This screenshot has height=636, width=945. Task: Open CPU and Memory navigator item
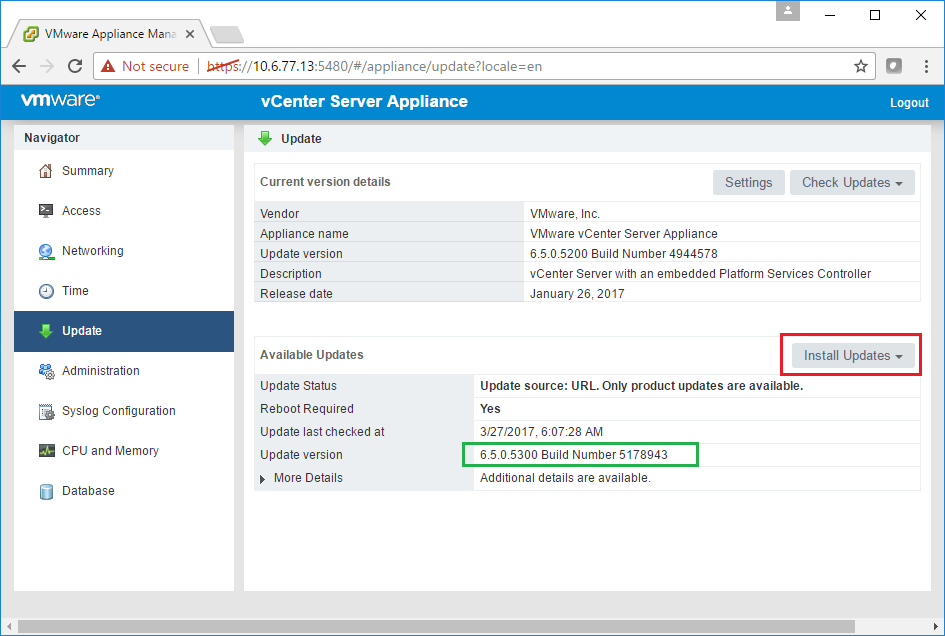pos(124,451)
